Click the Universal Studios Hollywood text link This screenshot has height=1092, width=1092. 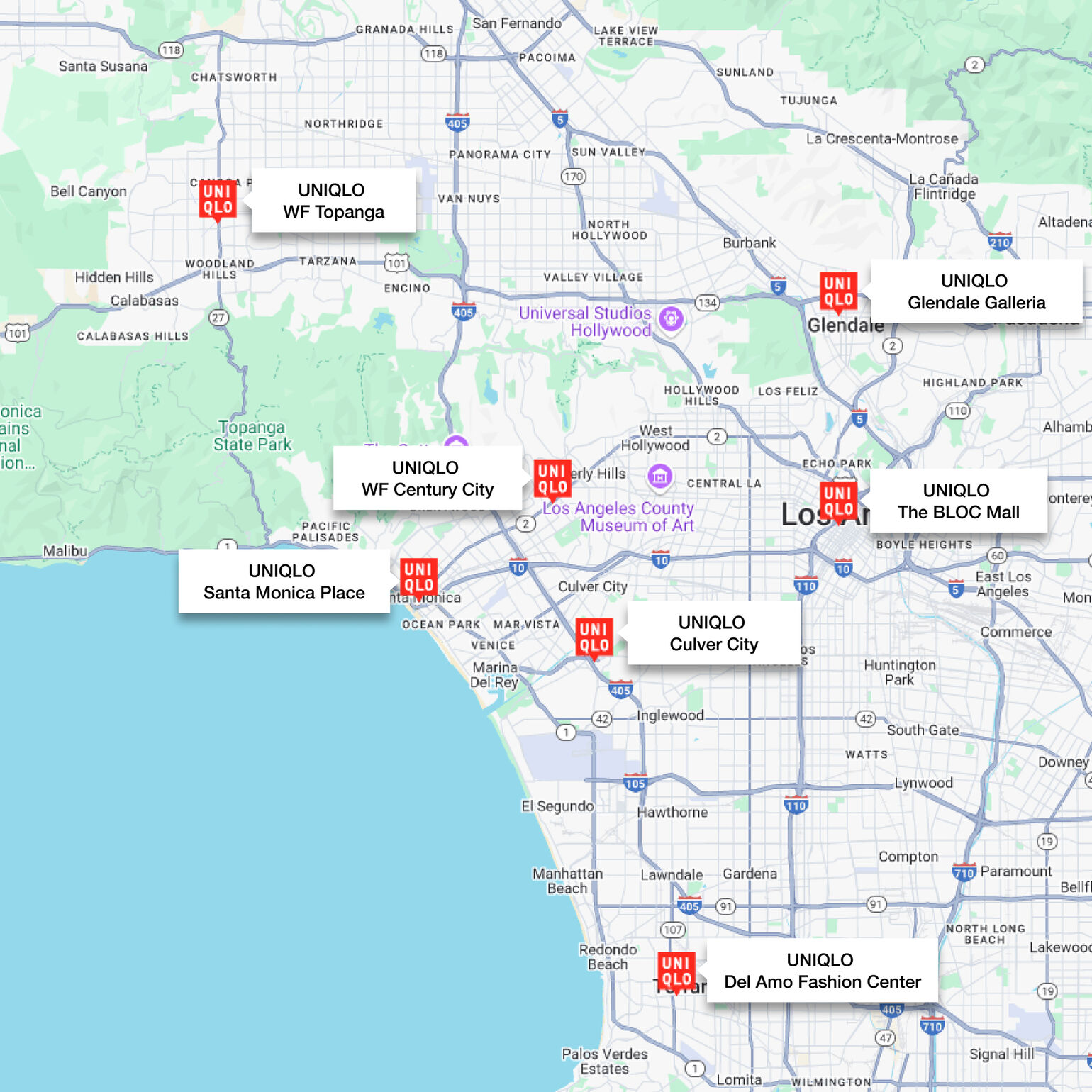(x=584, y=321)
